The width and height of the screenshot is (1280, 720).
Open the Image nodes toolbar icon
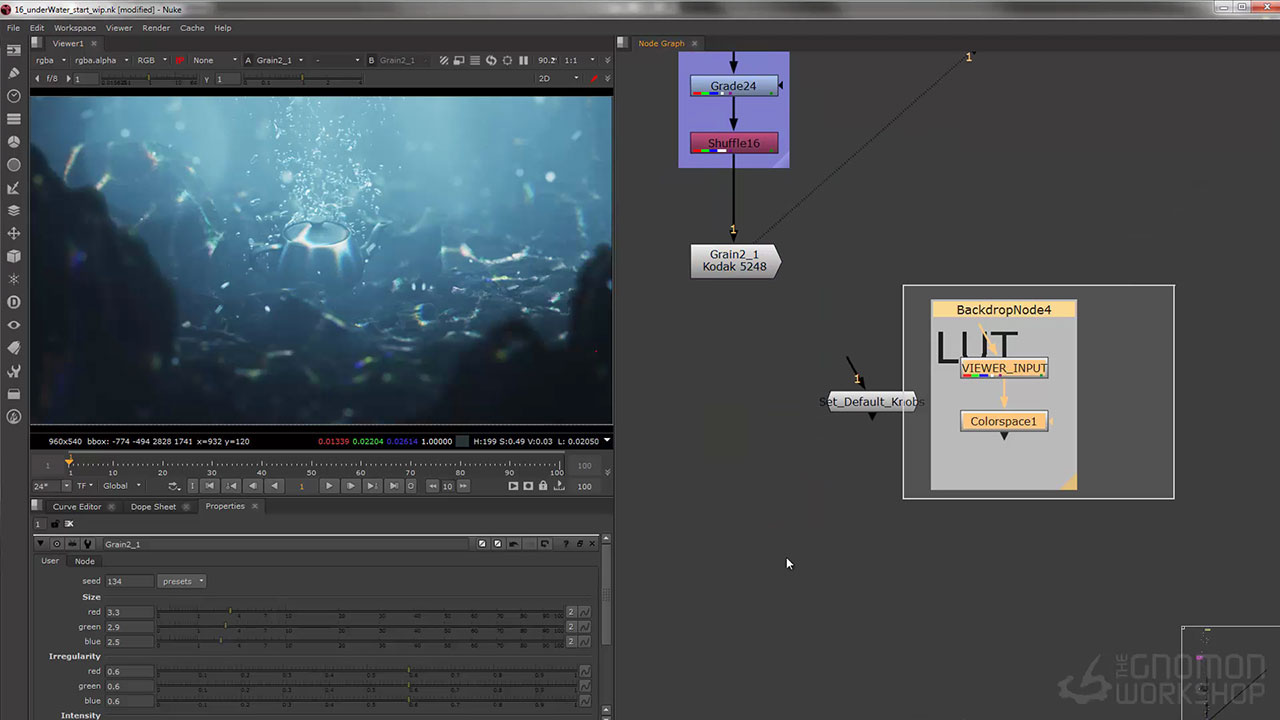click(x=14, y=50)
